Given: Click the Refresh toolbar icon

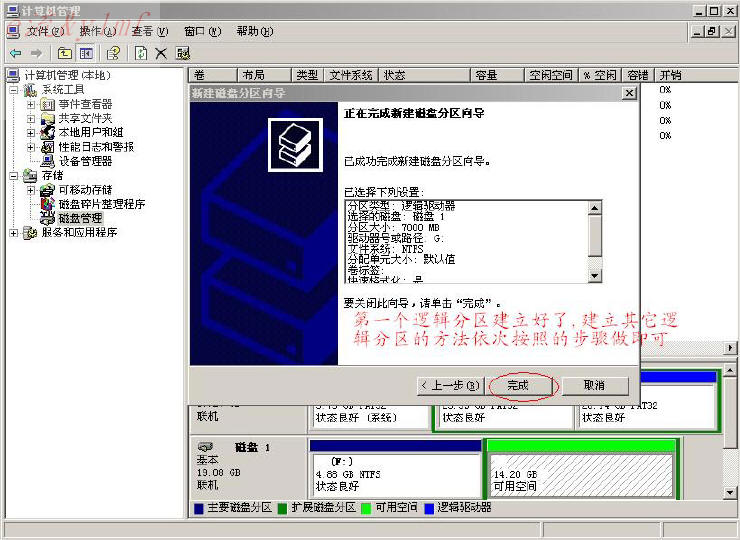Looking at the screenshot, I should click(141, 53).
